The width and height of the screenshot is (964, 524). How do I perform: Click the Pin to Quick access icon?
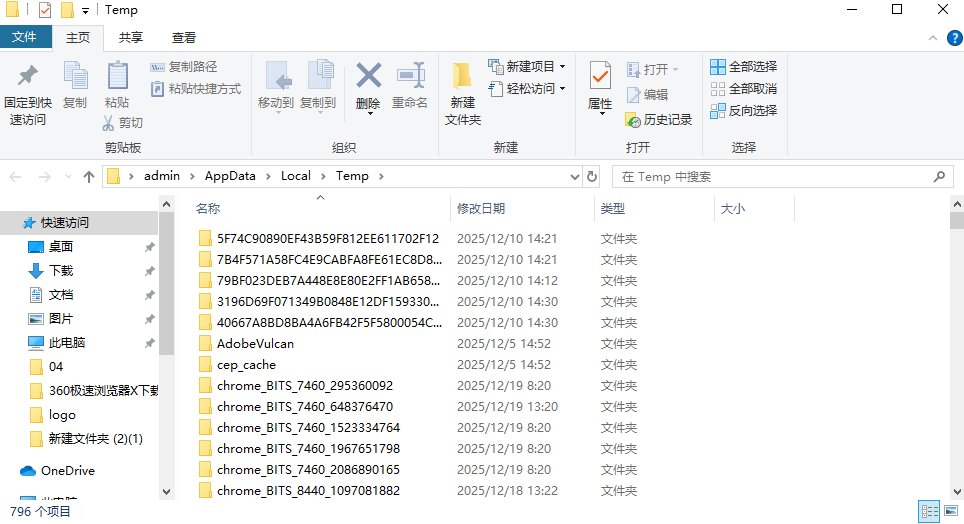click(x=28, y=76)
